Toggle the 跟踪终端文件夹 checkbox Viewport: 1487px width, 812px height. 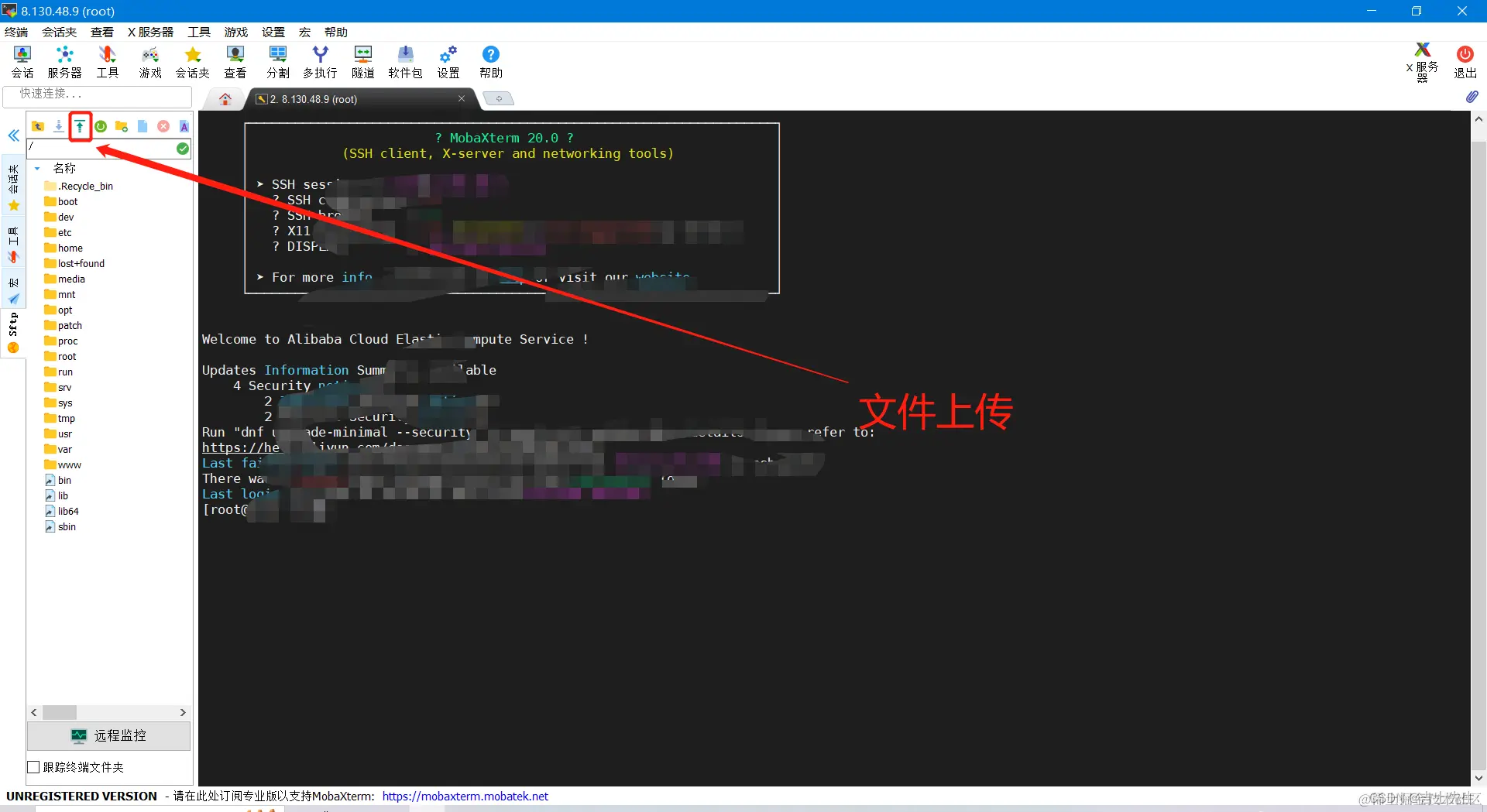(x=33, y=767)
